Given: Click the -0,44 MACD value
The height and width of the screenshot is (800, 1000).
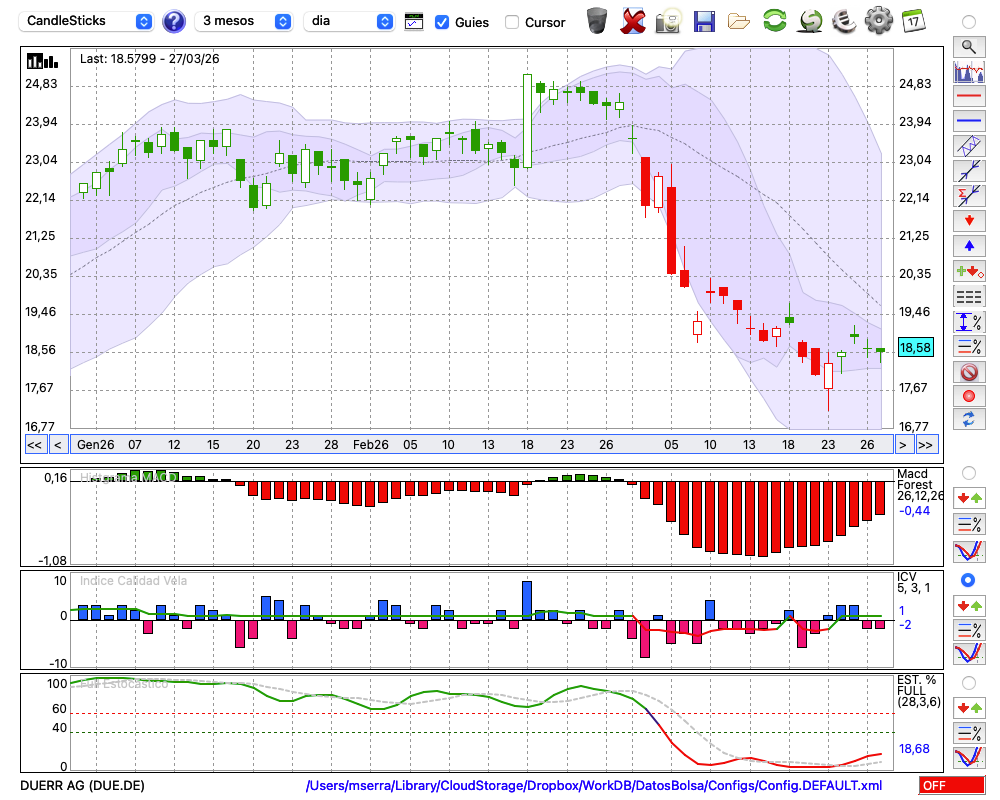Looking at the screenshot, I should (x=914, y=510).
